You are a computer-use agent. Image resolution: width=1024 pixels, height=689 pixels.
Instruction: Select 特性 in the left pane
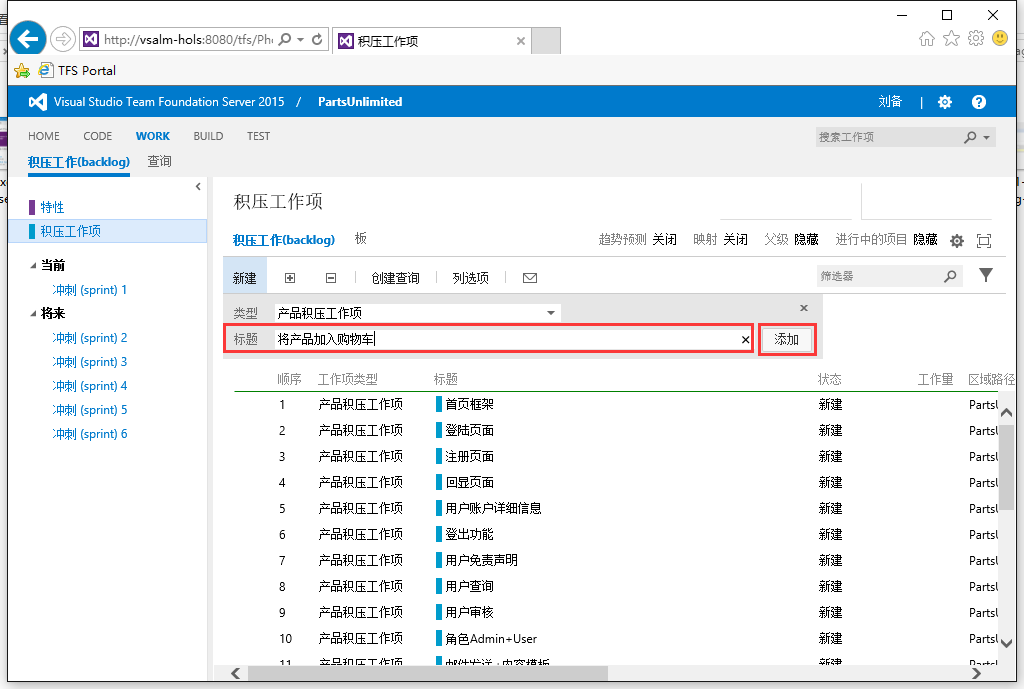[52, 208]
